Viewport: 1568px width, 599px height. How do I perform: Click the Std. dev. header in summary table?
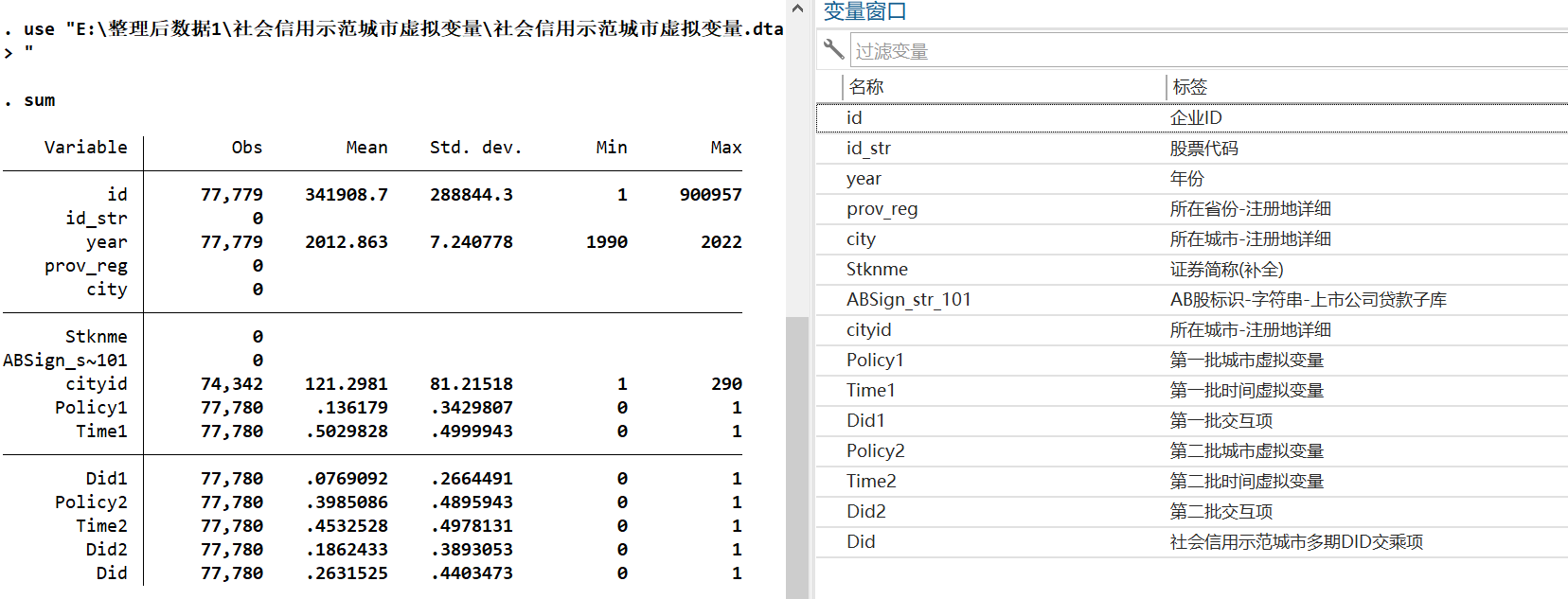click(x=475, y=148)
